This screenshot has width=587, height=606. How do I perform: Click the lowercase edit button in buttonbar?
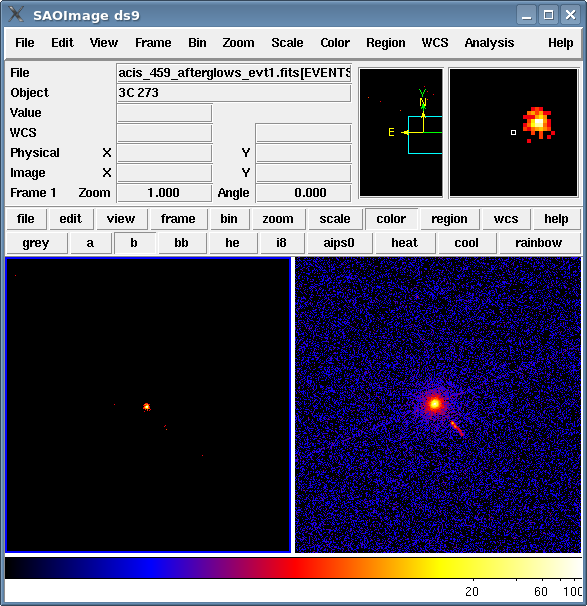(71, 219)
